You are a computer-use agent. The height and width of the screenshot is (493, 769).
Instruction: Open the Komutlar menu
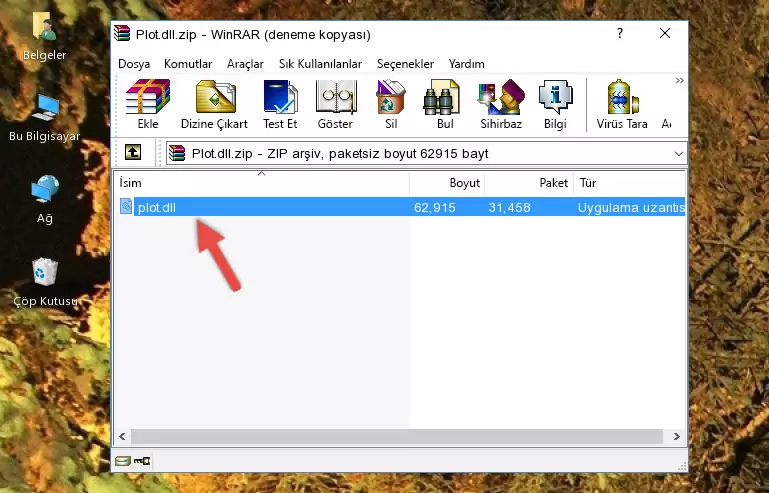coord(188,64)
